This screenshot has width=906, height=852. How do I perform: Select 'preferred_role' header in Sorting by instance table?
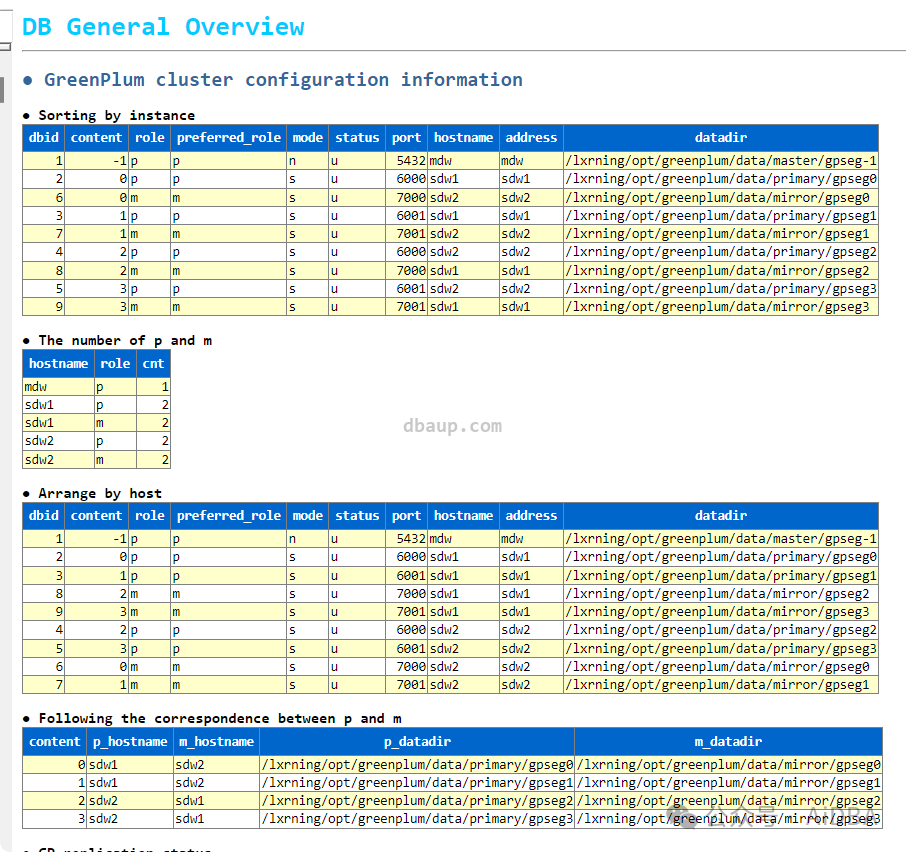[229, 137]
